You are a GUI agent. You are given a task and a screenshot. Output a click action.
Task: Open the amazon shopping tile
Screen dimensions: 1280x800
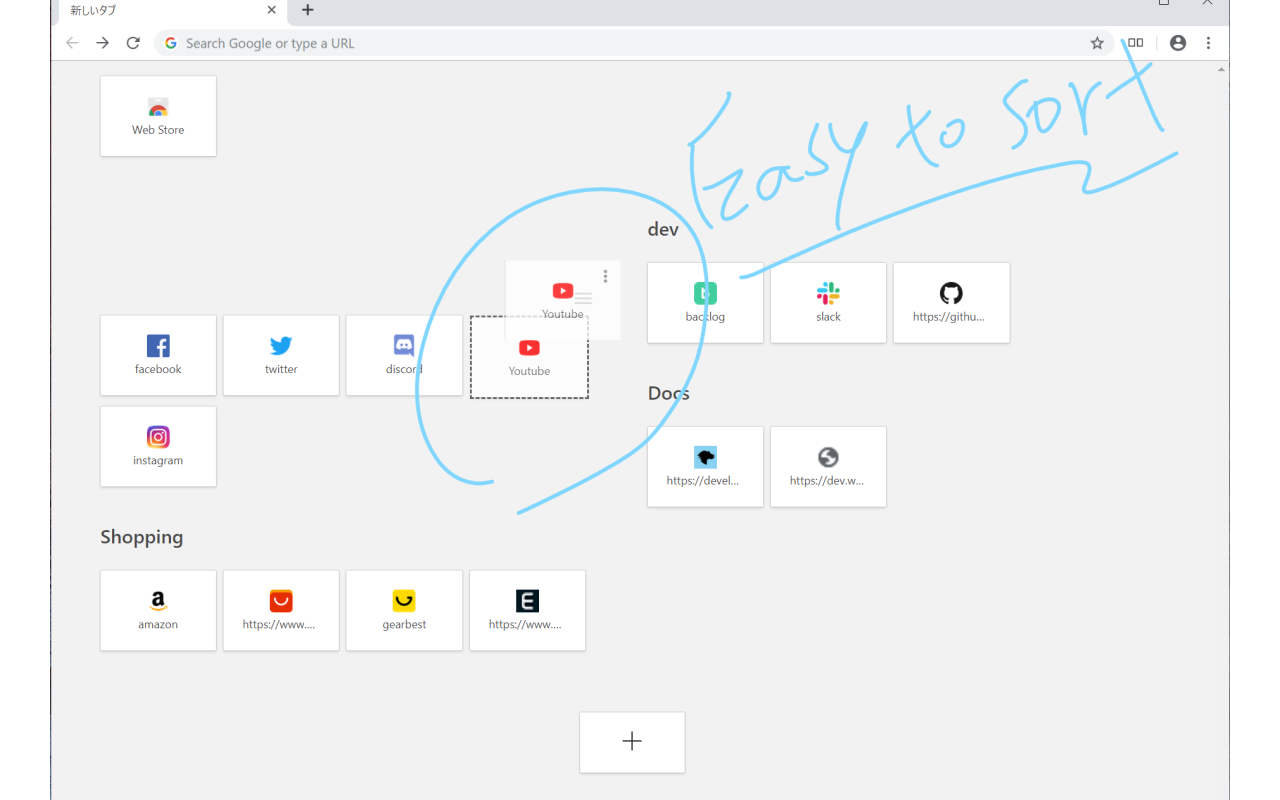pos(158,610)
